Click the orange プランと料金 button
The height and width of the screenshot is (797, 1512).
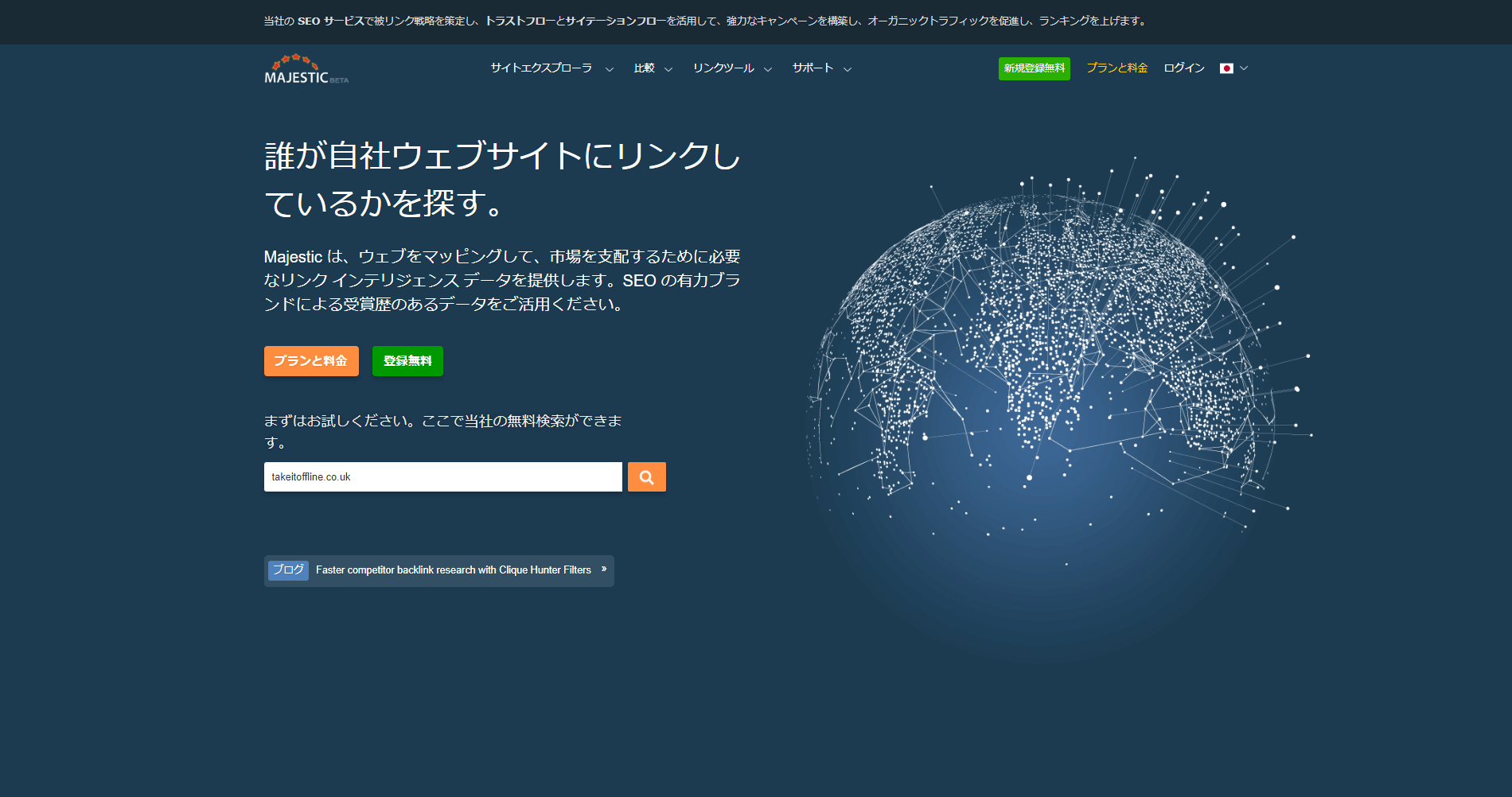pyautogui.click(x=311, y=361)
